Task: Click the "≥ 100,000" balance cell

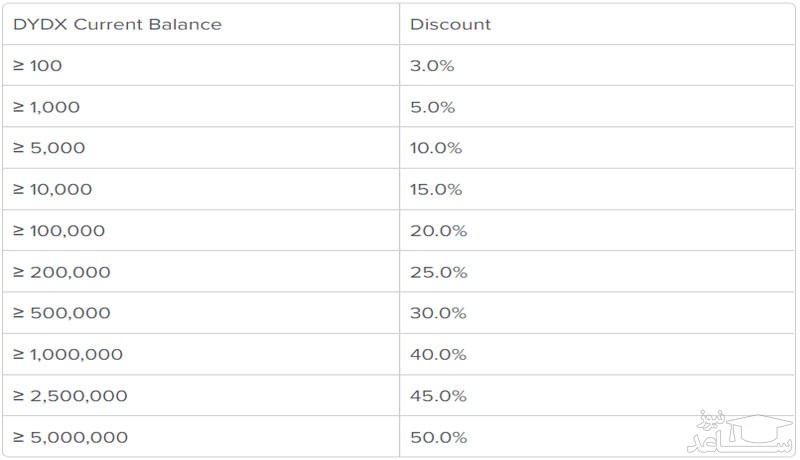Action: click(58, 231)
